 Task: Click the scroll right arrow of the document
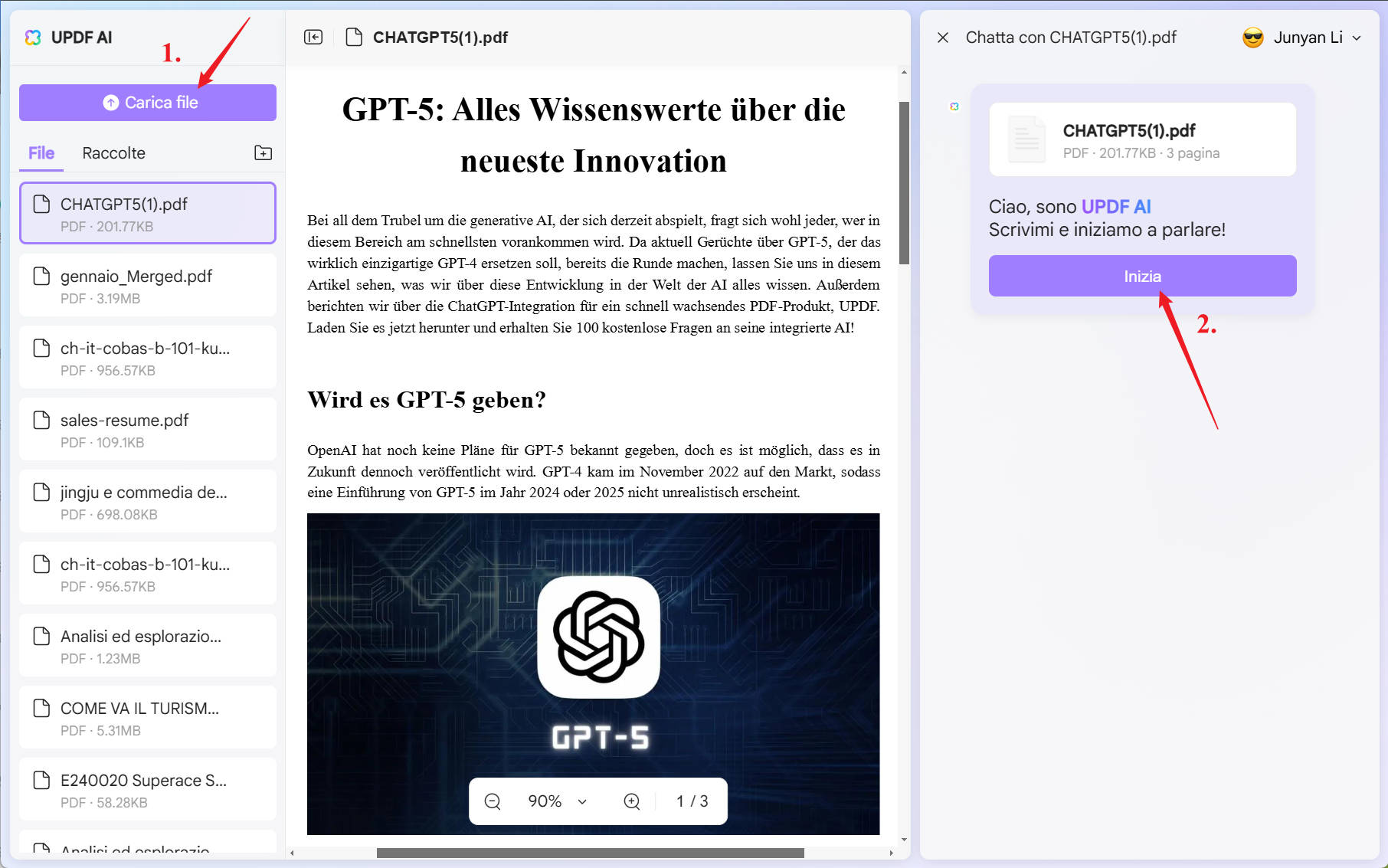(891, 853)
